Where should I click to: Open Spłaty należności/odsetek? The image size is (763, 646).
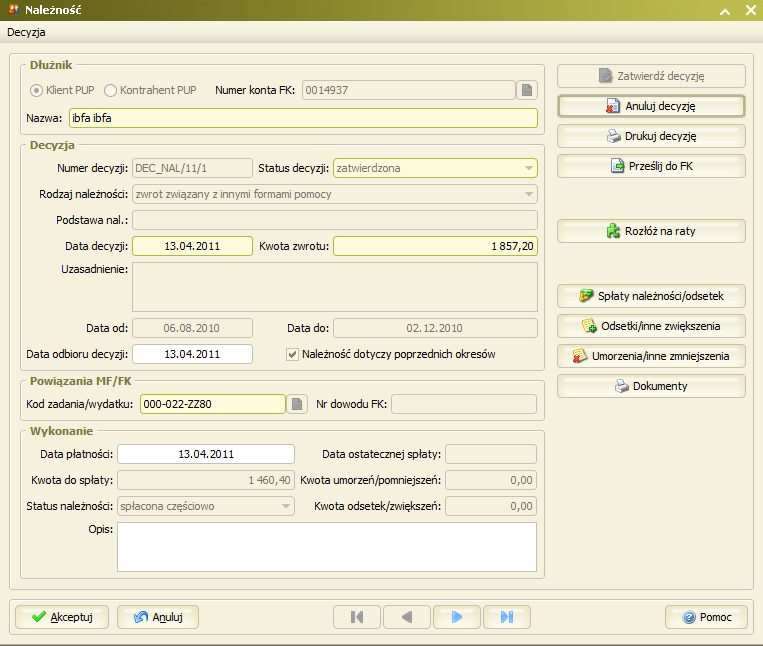[x=651, y=296]
